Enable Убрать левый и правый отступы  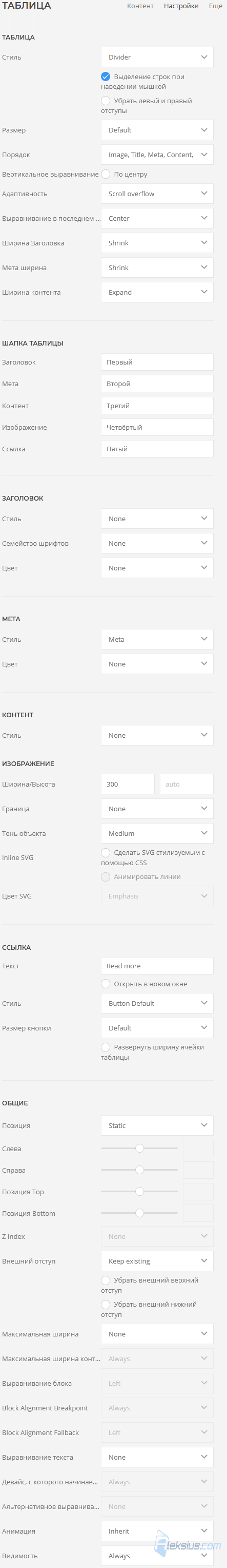point(106,101)
